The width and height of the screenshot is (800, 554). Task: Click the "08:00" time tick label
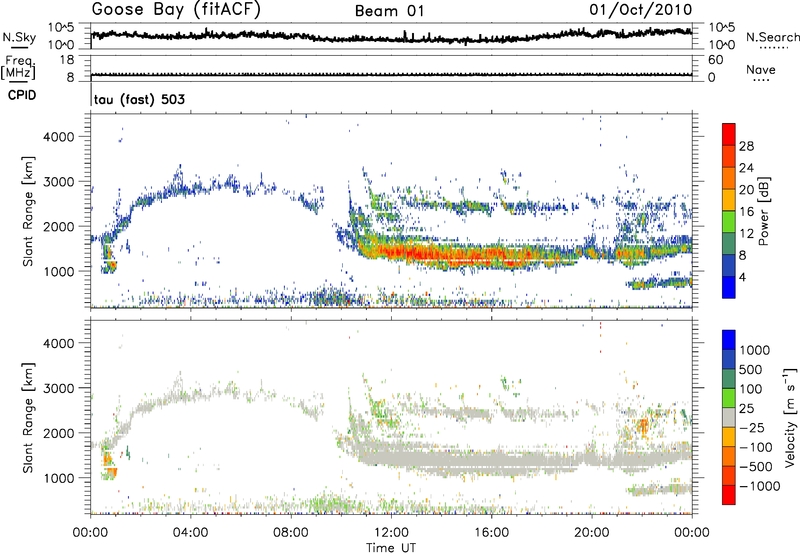[291, 533]
